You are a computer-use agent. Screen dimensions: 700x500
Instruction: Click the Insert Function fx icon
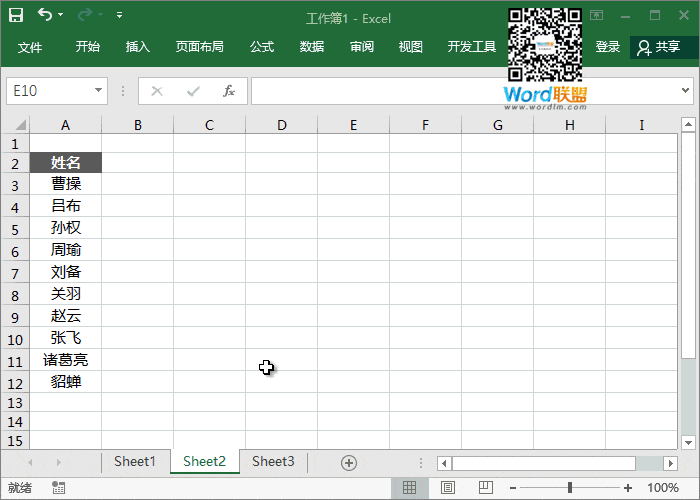[x=229, y=91]
